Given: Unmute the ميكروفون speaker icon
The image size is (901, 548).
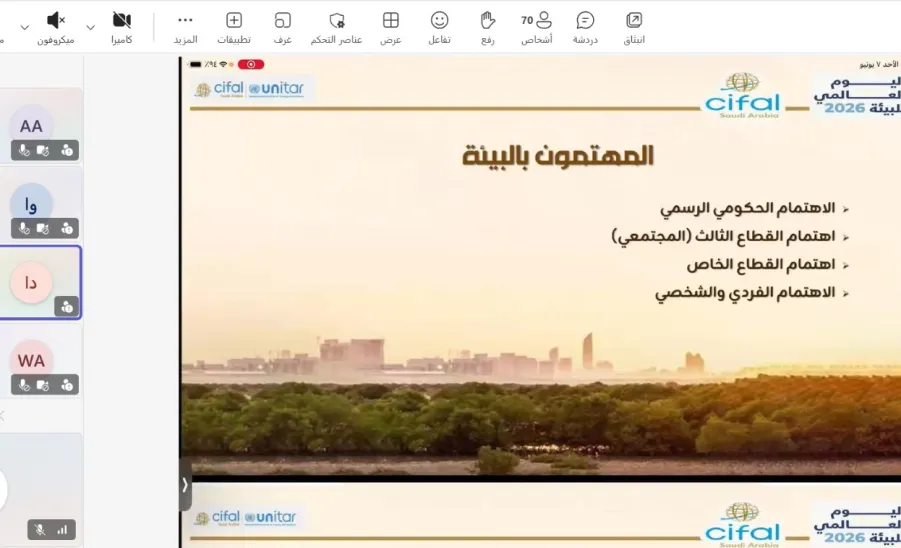Looking at the screenshot, I should coord(56,21).
